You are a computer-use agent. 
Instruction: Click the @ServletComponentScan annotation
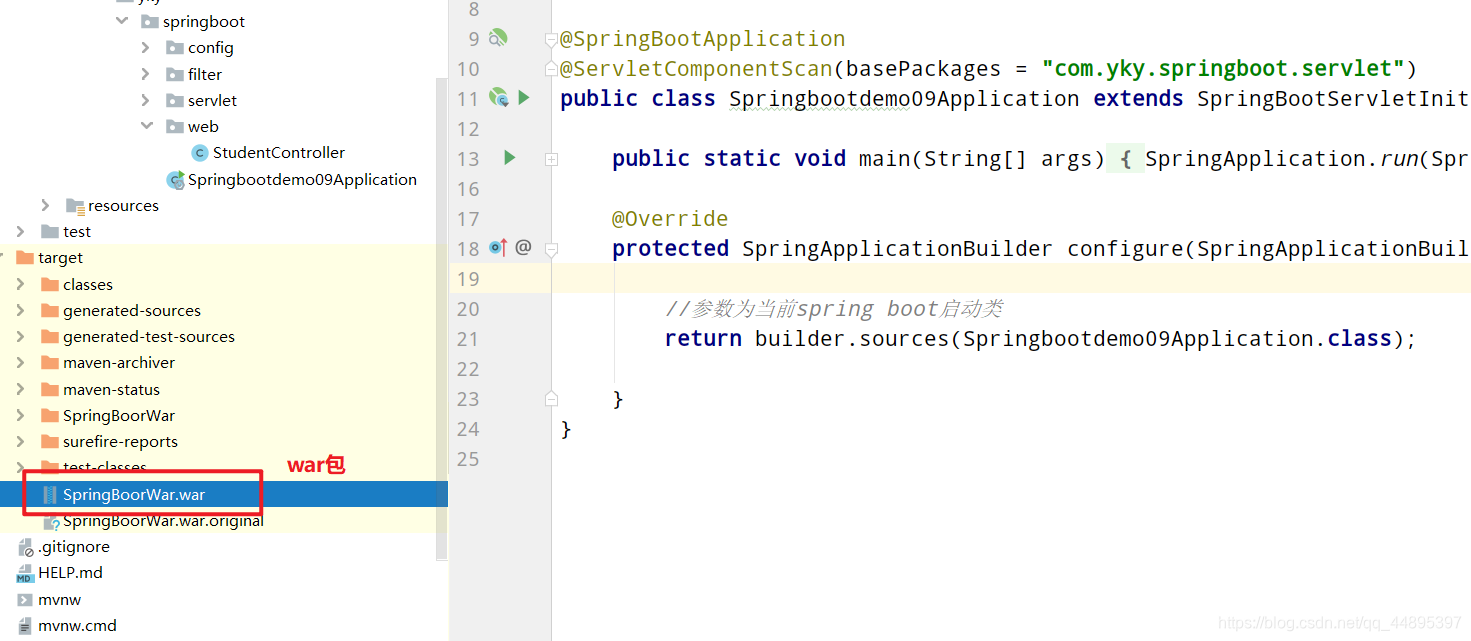pos(696,68)
